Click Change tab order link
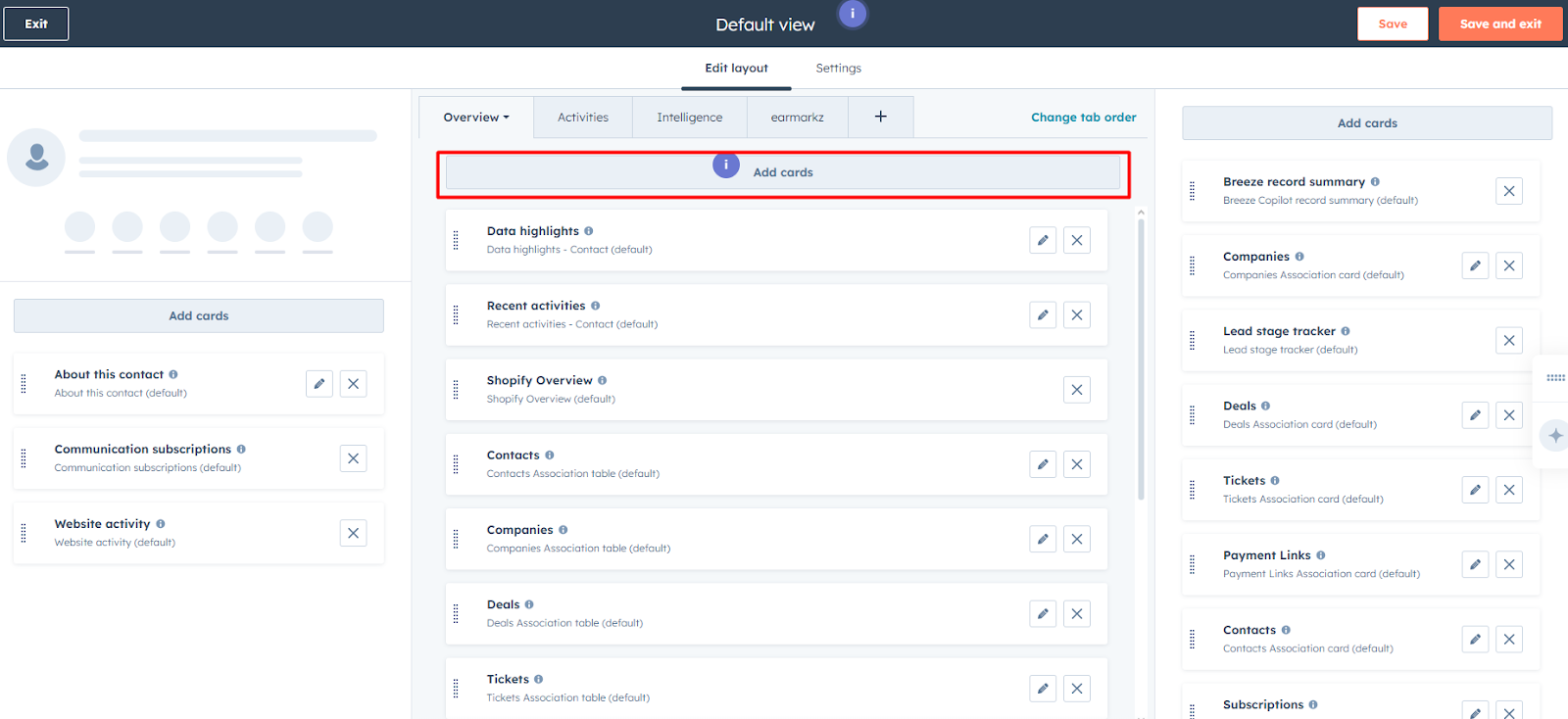Viewport: 1568px width, 719px height. pyautogui.click(x=1083, y=118)
